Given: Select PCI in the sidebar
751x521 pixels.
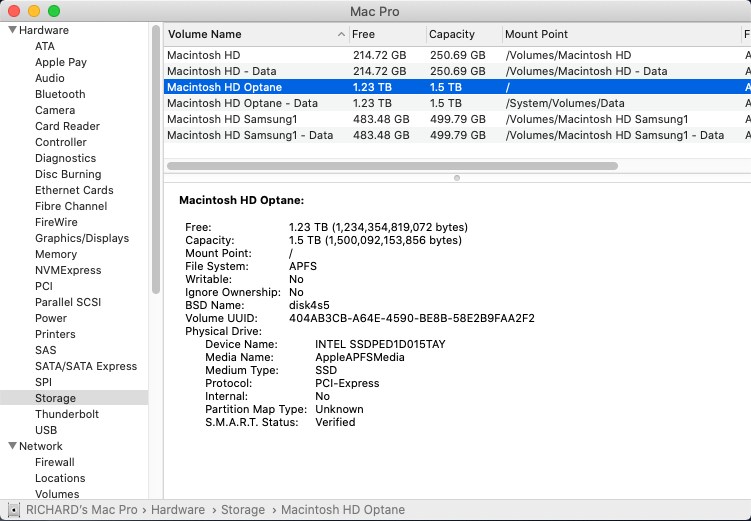Looking at the screenshot, I should point(44,286).
